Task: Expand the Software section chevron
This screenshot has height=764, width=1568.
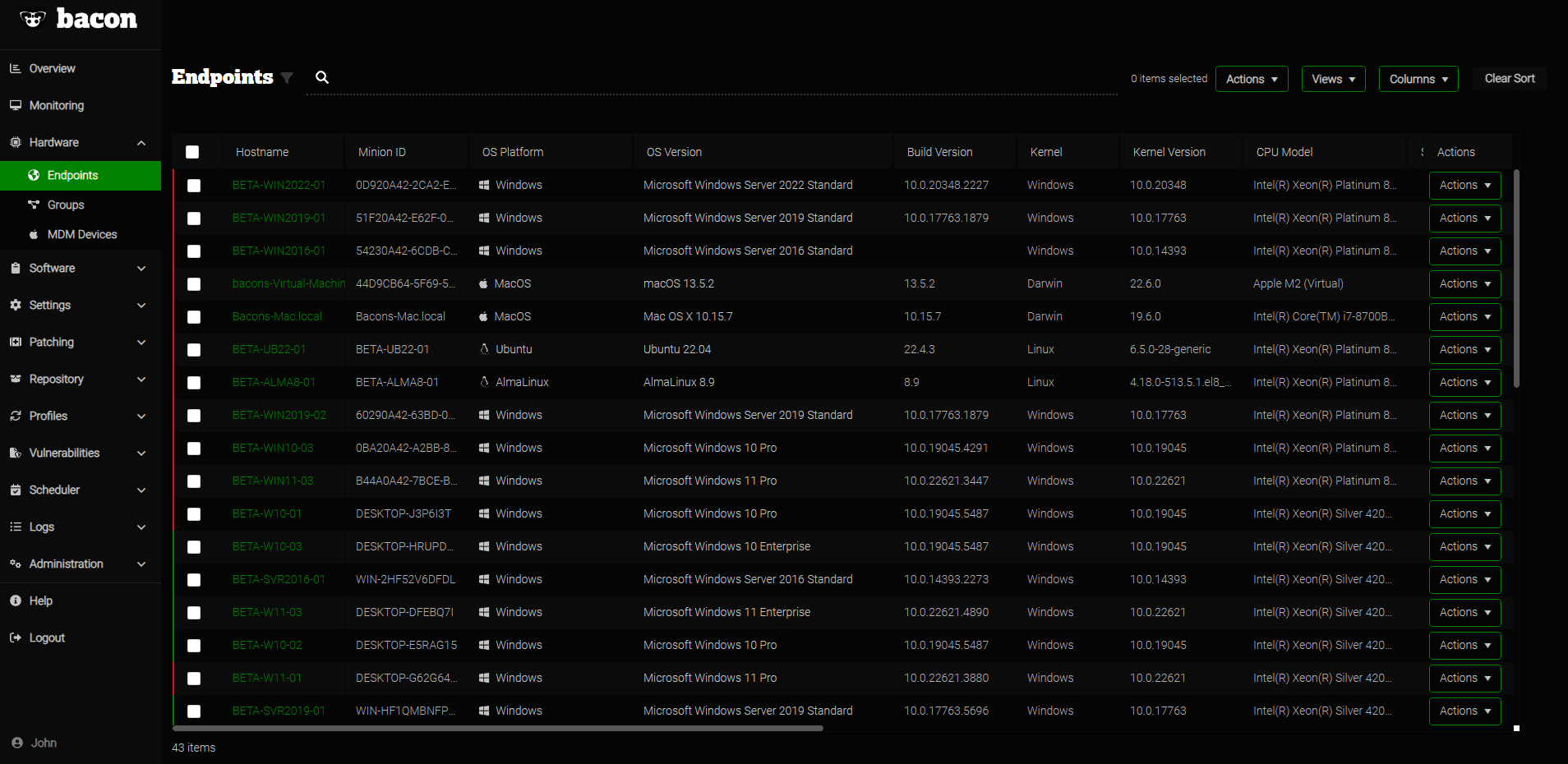Action: [x=141, y=269]
